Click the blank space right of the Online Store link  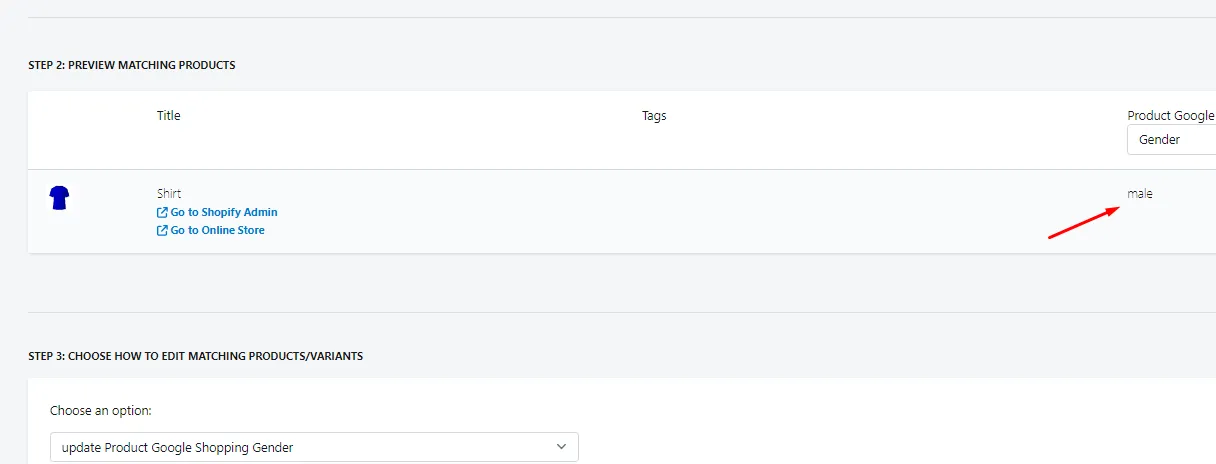tap(450, 230)
